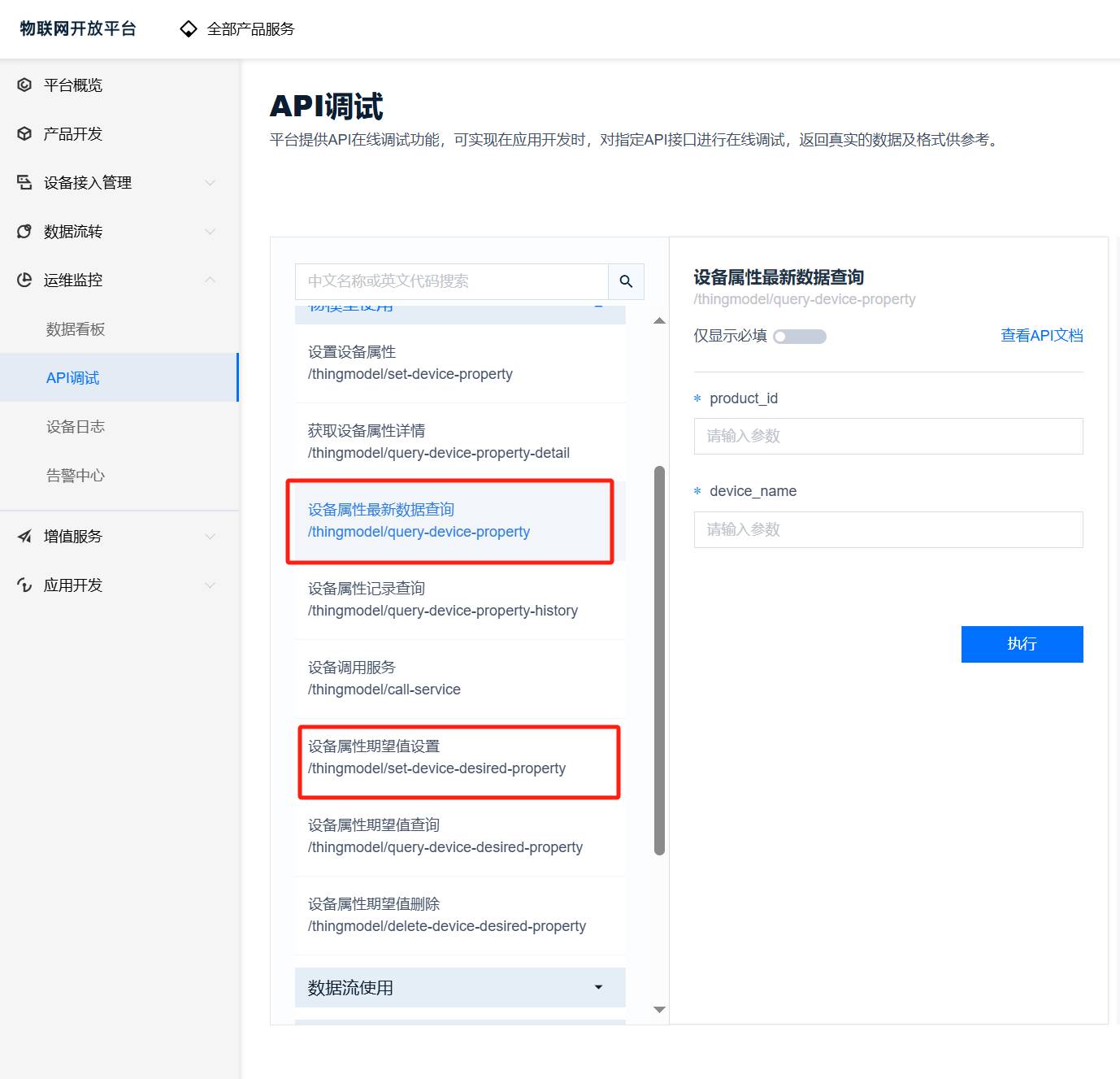Click the 物联网开放平台 logo title

[x=78, y=28]
